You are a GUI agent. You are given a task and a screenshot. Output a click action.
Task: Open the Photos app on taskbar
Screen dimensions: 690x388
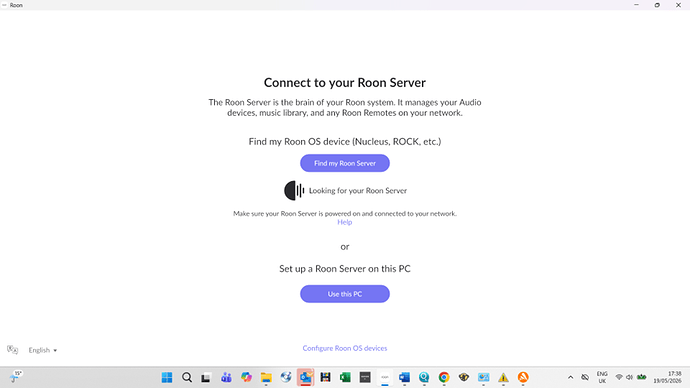[484, 377]
